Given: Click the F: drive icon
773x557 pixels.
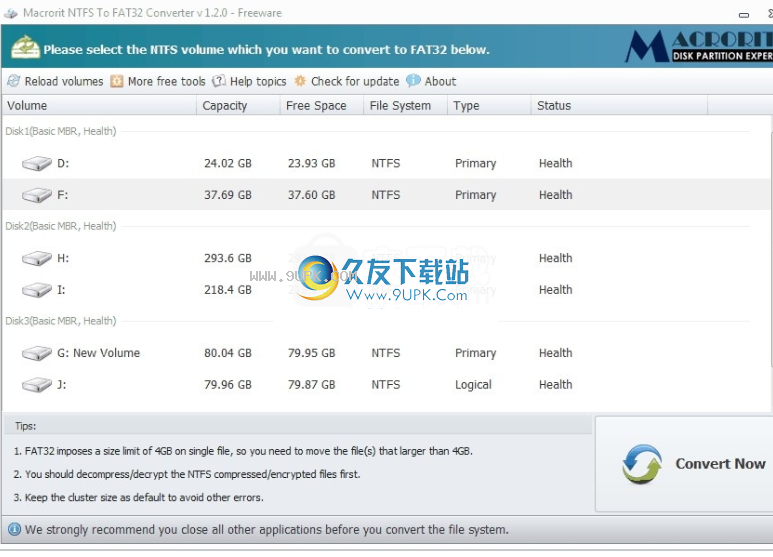Looking at the screenshot, I should (37, 195).
